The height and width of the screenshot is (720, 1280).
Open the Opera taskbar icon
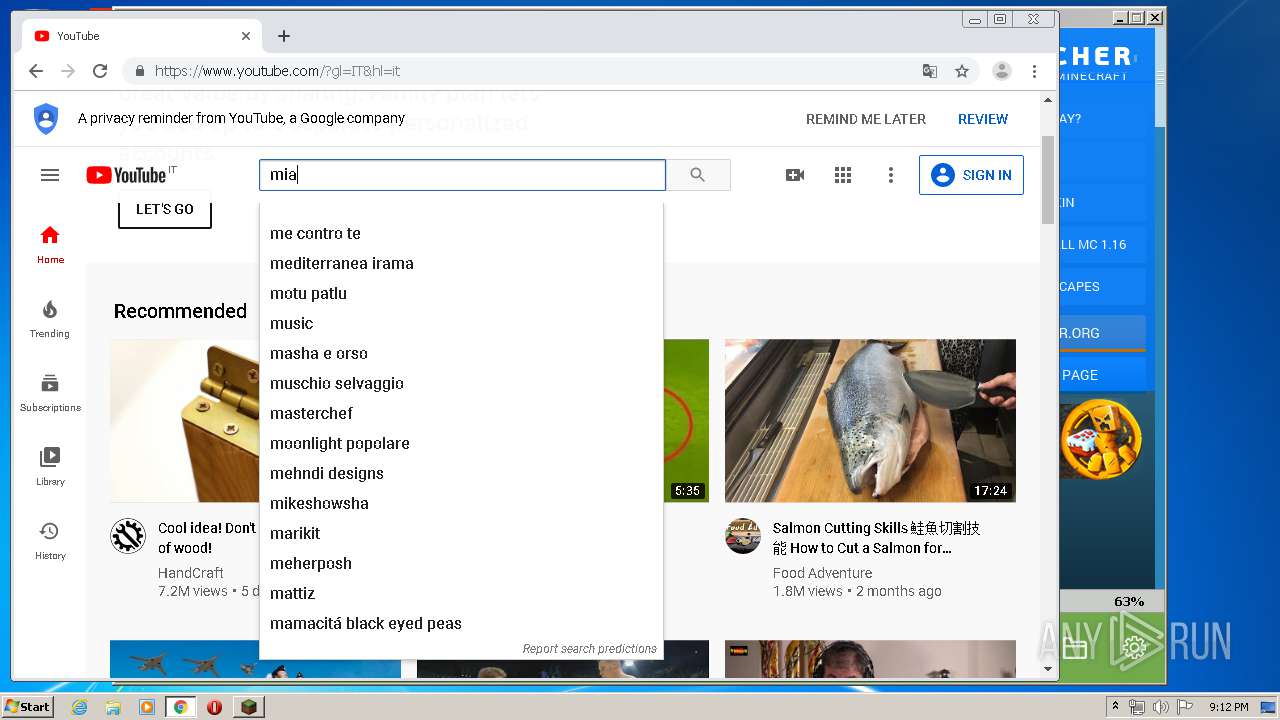coord(214,707)
